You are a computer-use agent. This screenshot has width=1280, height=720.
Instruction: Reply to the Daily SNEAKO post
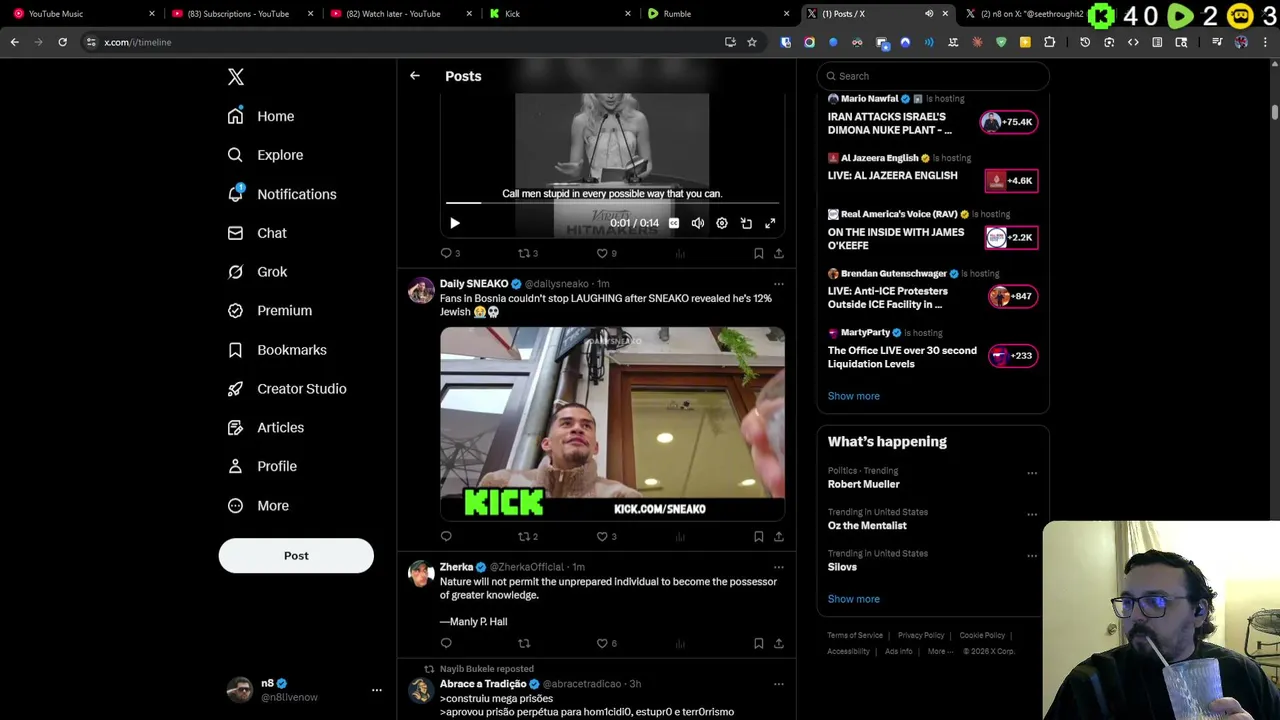(446, 536)
